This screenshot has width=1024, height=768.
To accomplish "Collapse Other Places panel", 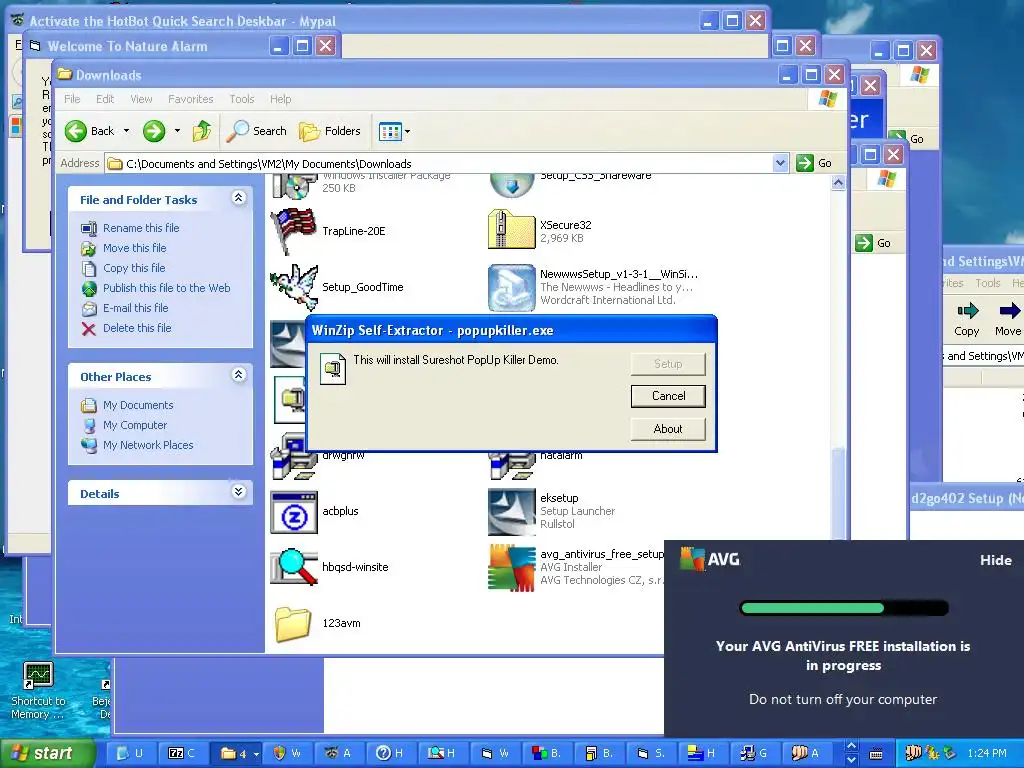I will [238, 375].
